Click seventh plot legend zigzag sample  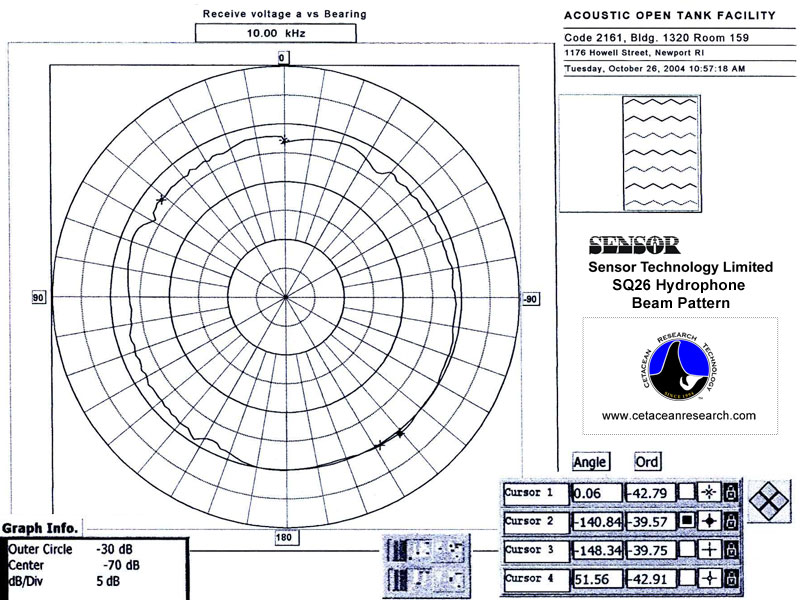coord(661,203)
